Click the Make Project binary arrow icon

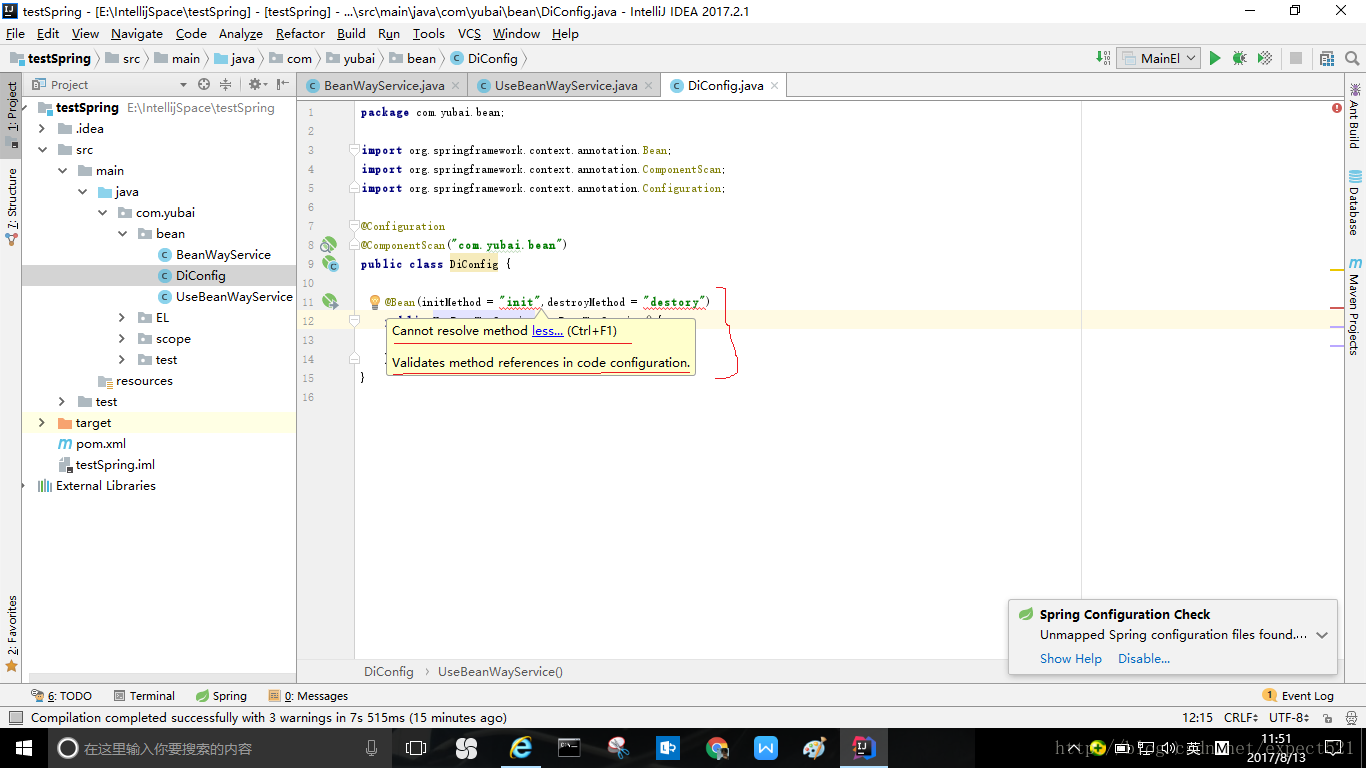1103,58
